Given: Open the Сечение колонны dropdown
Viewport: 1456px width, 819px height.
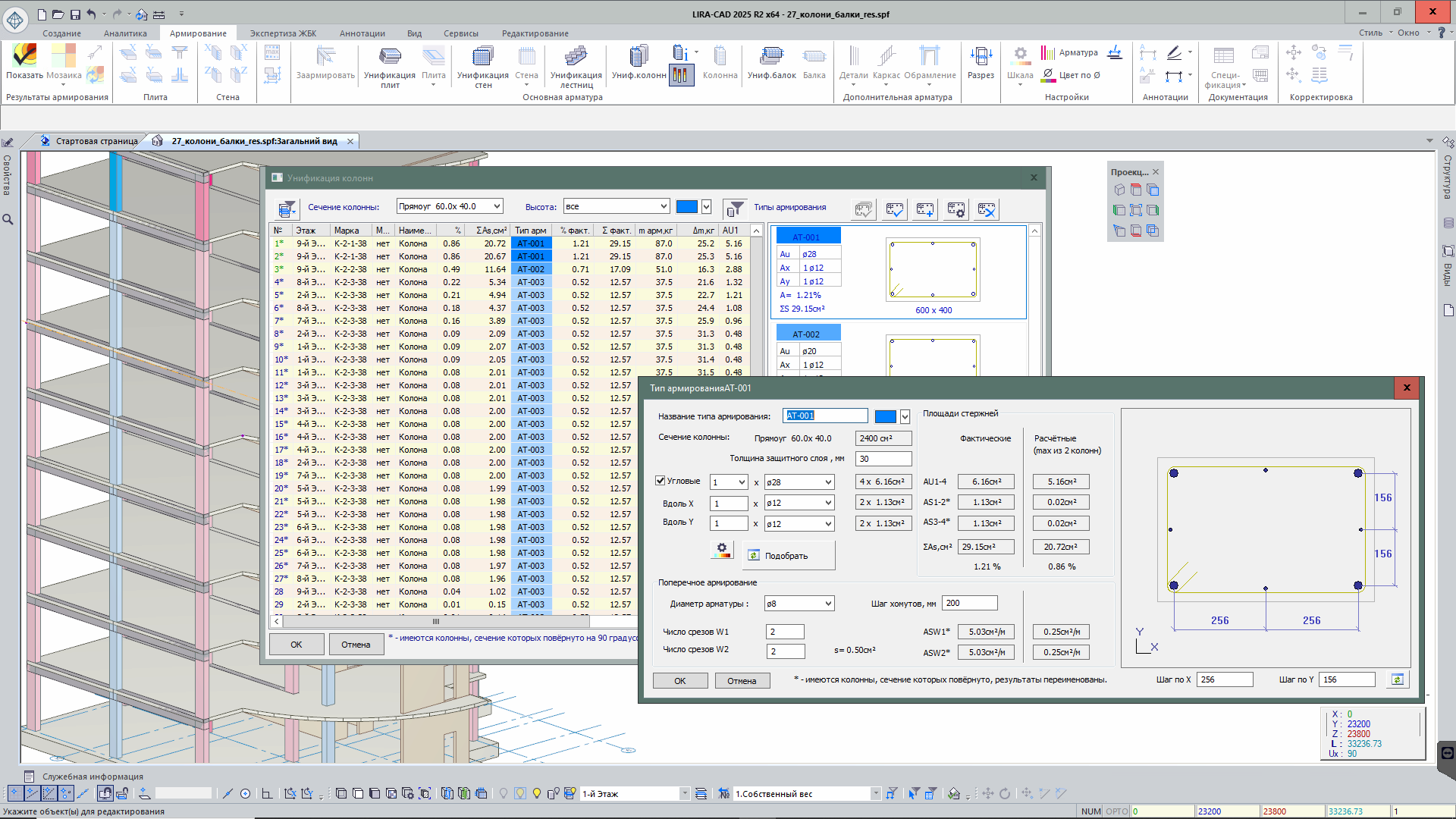Looking at the screenshot, I should [x=497, y=206].
